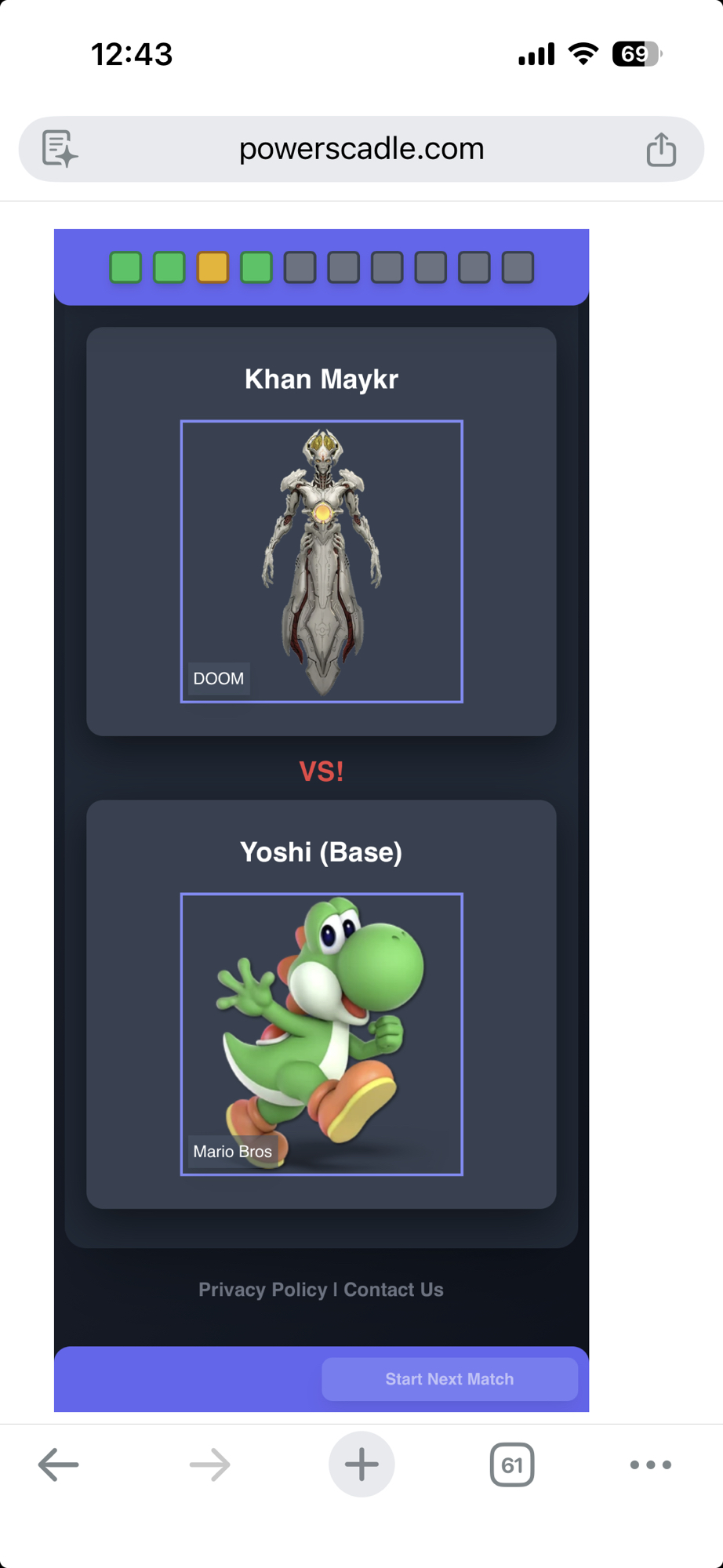Tap the powerscadle.com address field
723x1568 pixels.
(x=361, y=149)
